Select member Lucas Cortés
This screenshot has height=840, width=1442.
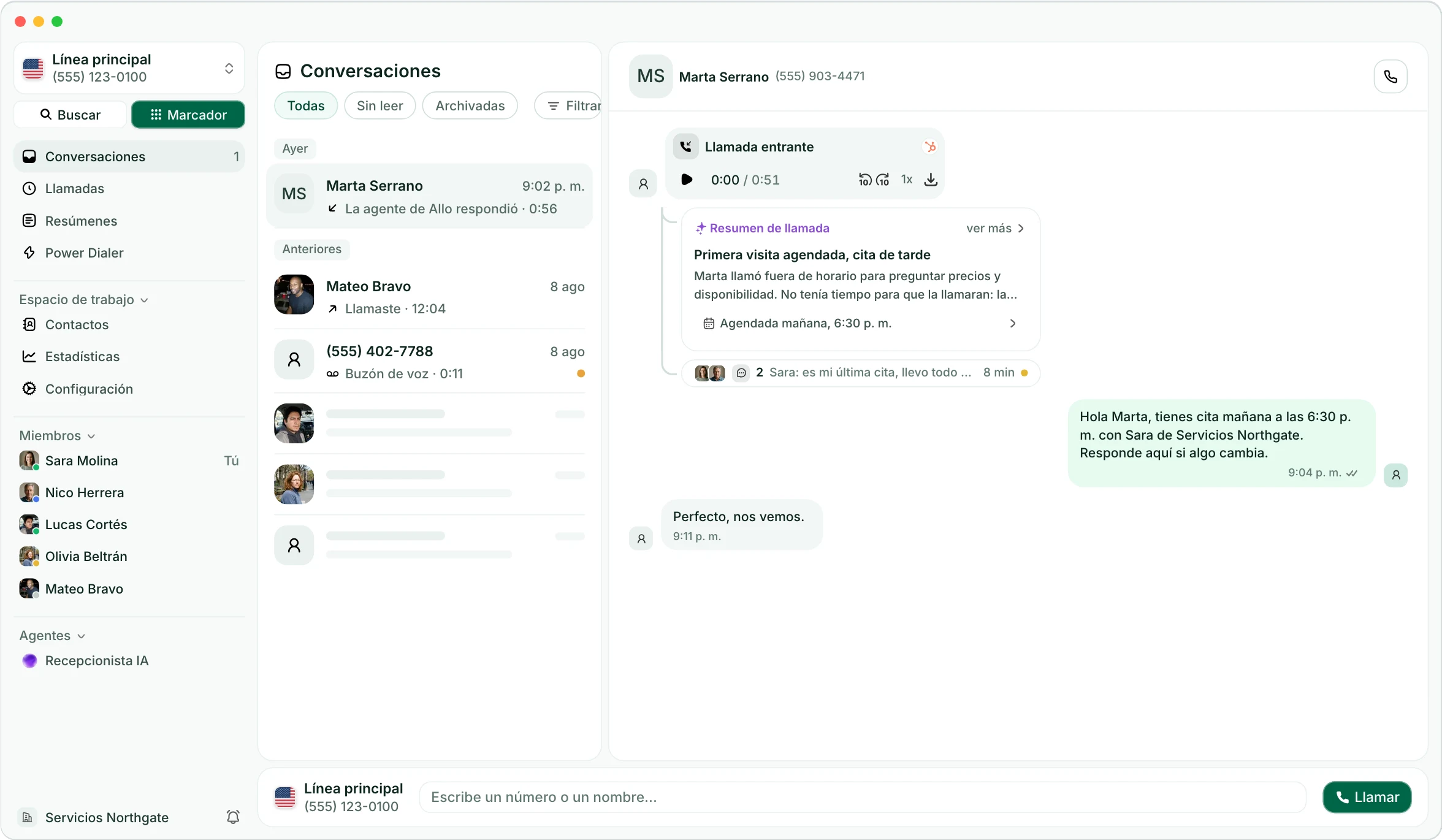tap(129, 524)
